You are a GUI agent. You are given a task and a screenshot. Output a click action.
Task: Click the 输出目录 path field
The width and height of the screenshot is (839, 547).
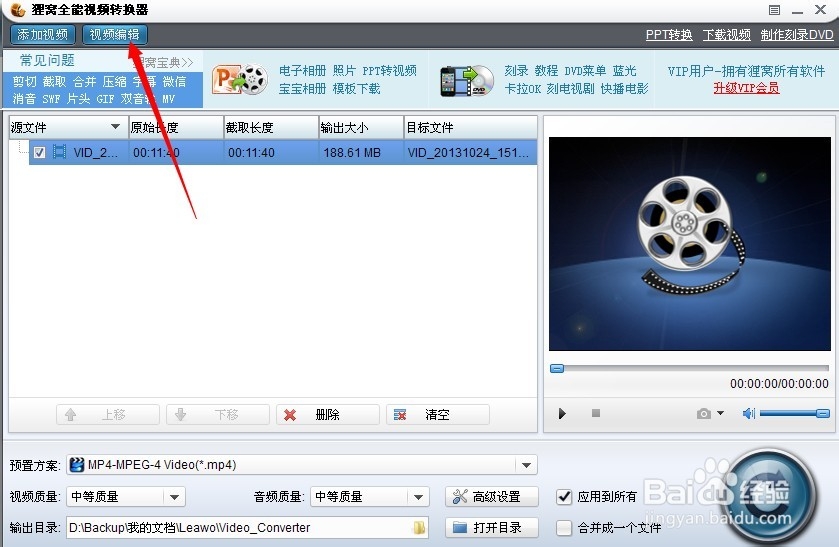tap(247, 528)
